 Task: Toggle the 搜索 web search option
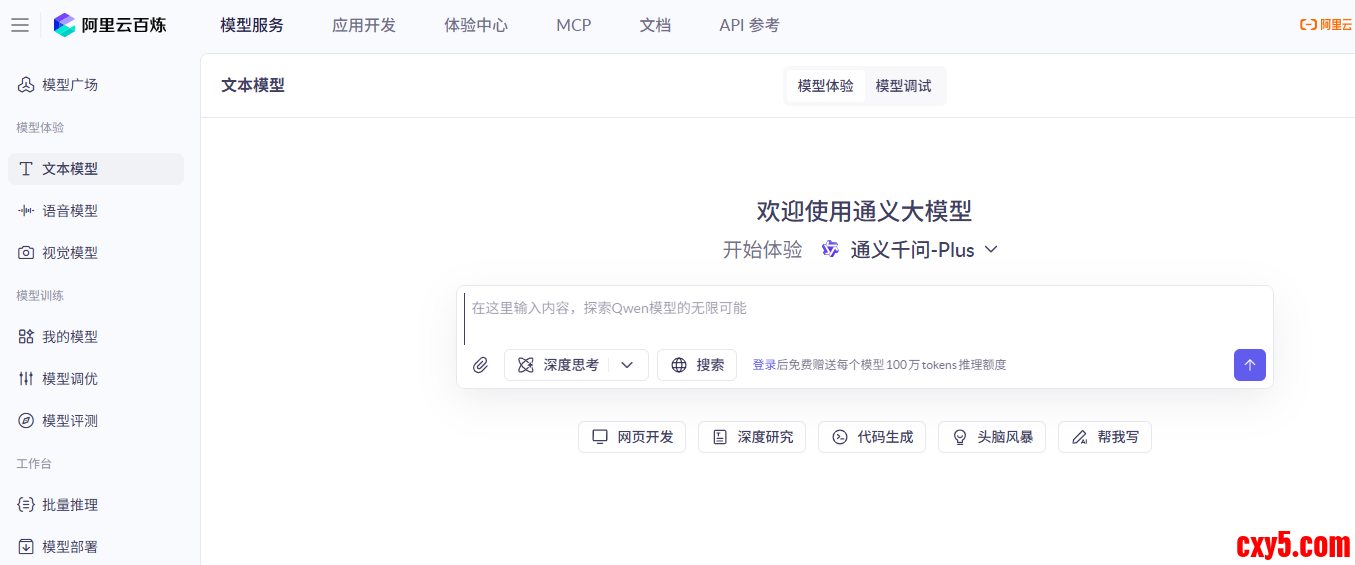[x=697, y=365]
